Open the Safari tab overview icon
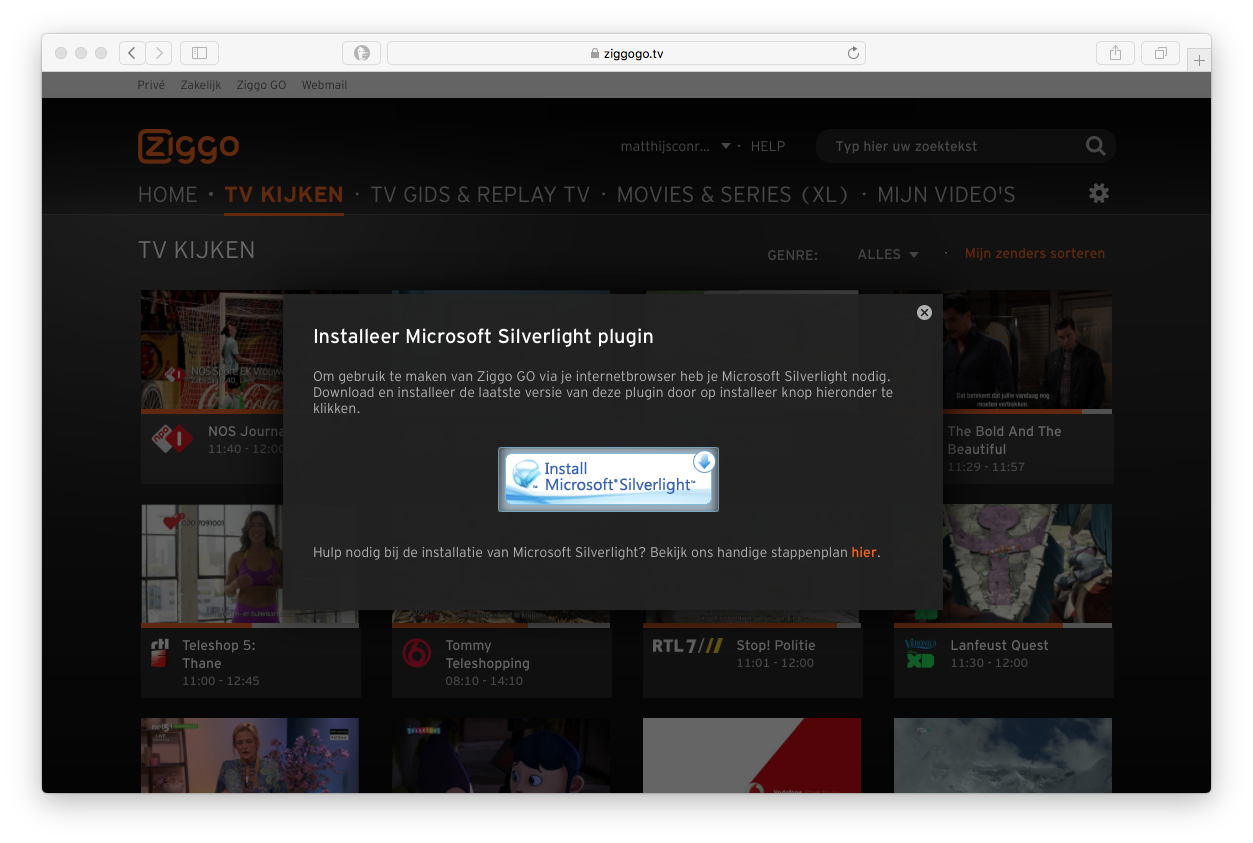This screenshot has width=1253, height=843. pos(1160,53)
